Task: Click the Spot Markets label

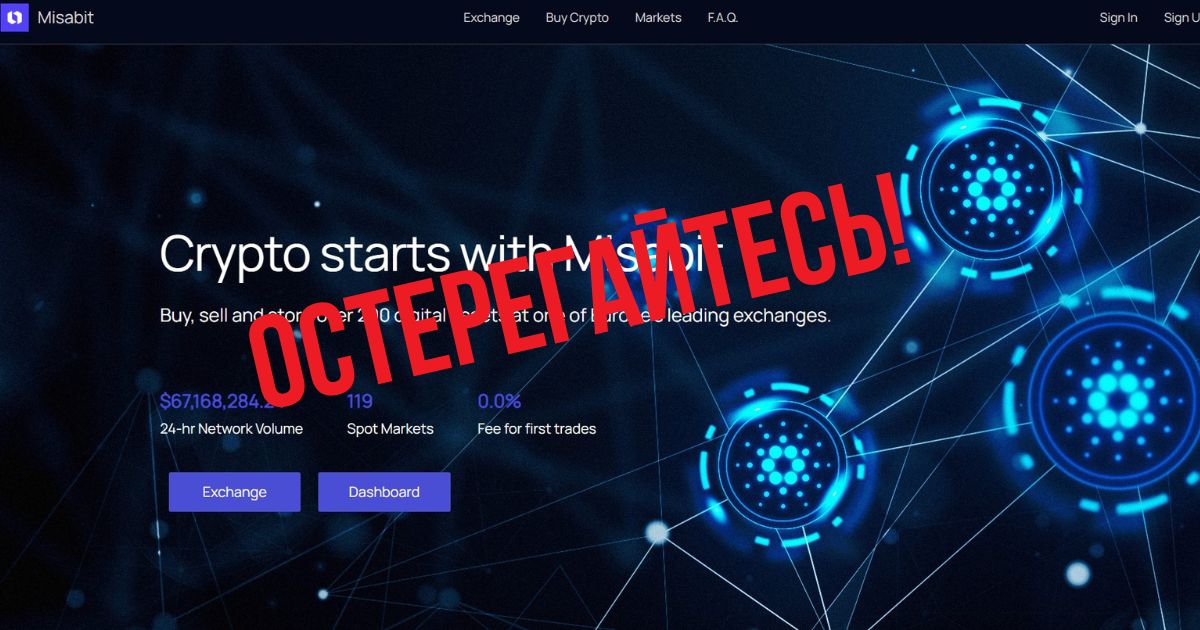Action: [x=390, y=429]
